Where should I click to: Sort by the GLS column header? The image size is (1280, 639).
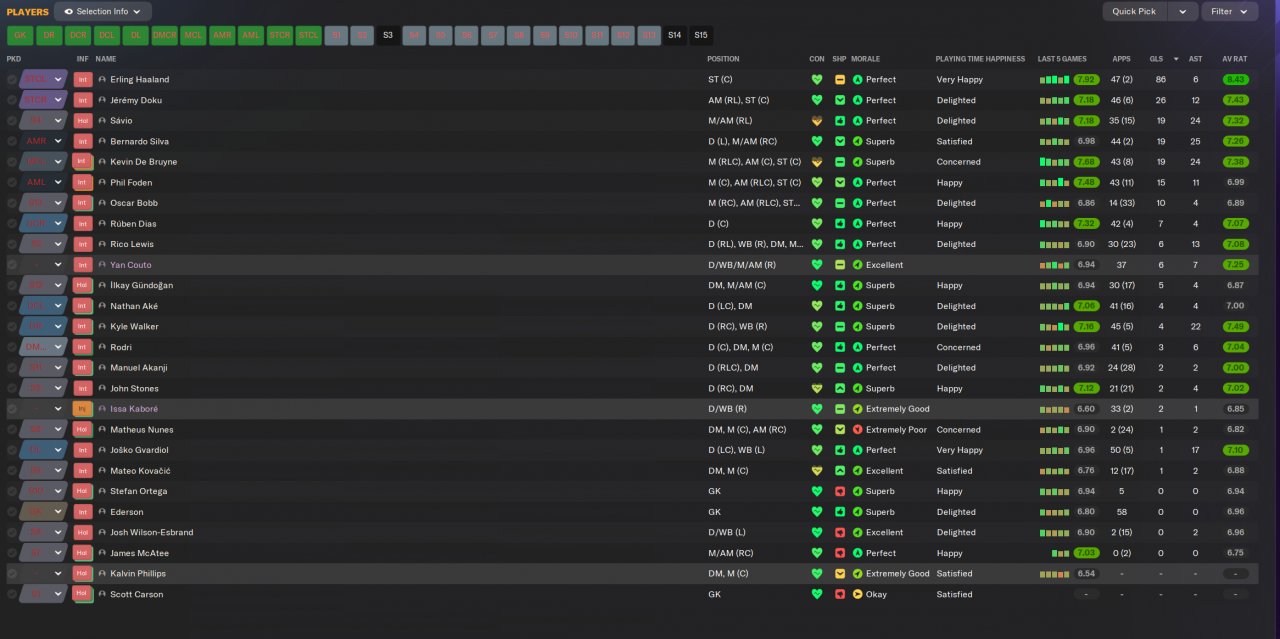(1156, 59)
